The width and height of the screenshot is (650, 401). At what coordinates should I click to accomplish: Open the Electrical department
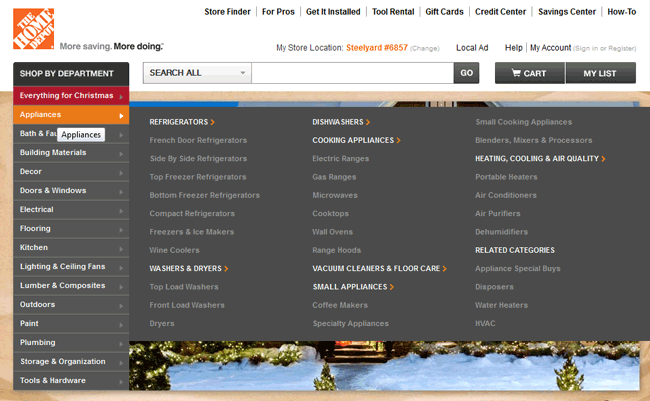71,210
